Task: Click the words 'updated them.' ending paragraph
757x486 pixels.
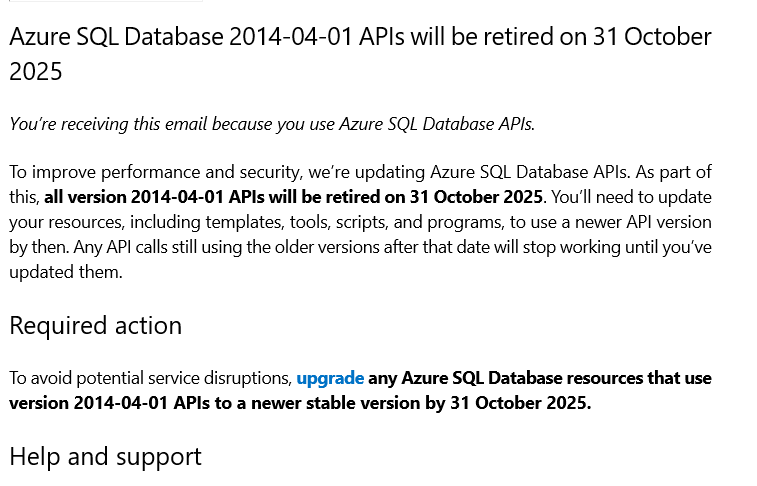Action: (x=66, y=272)
